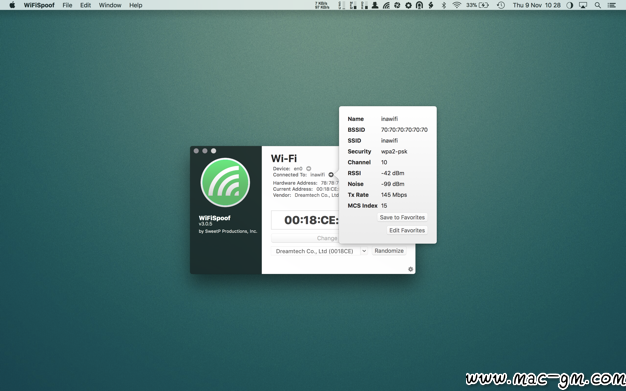Click the battery 33% indicator

click(477, 5)
